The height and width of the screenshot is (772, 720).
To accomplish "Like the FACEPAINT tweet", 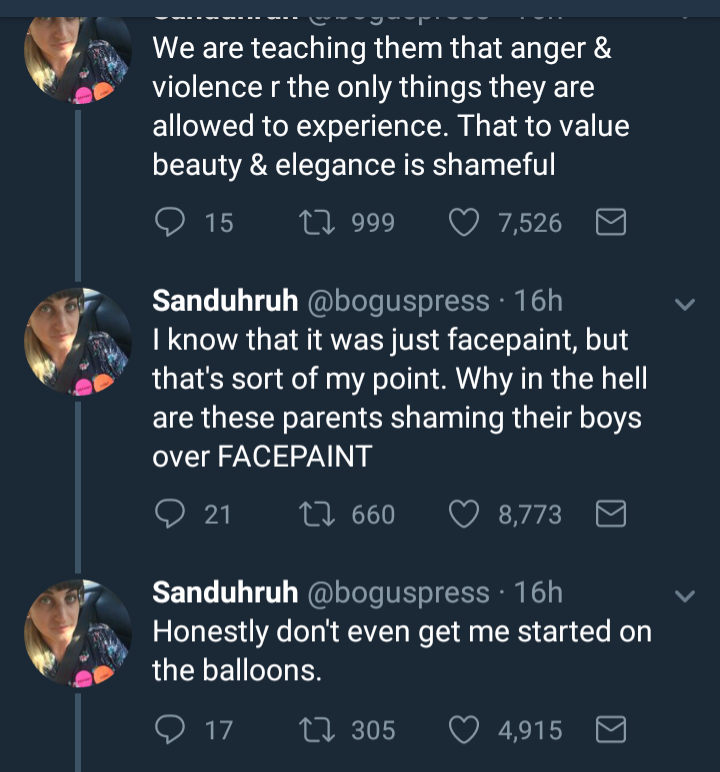I will pos(463,514).
